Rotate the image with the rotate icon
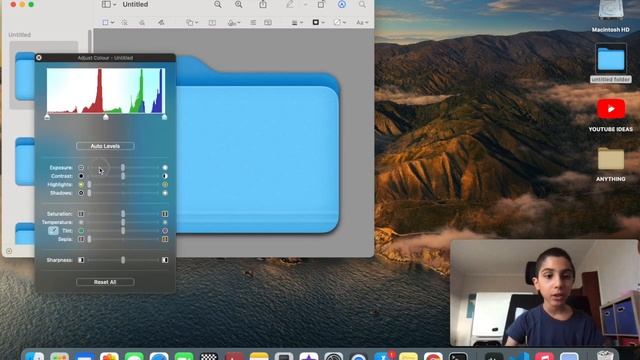Image resolution: width=640 pixels, height=360 pixels. (321, 4)
